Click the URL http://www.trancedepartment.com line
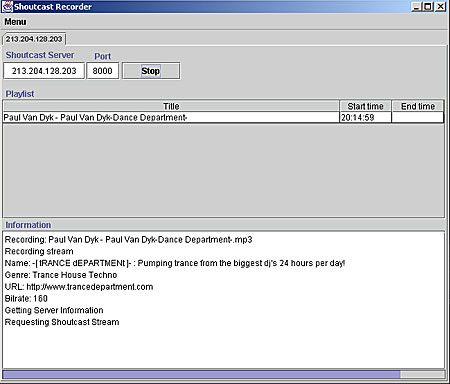This screenshot has width=450, height=384. [x=79, y=287]
